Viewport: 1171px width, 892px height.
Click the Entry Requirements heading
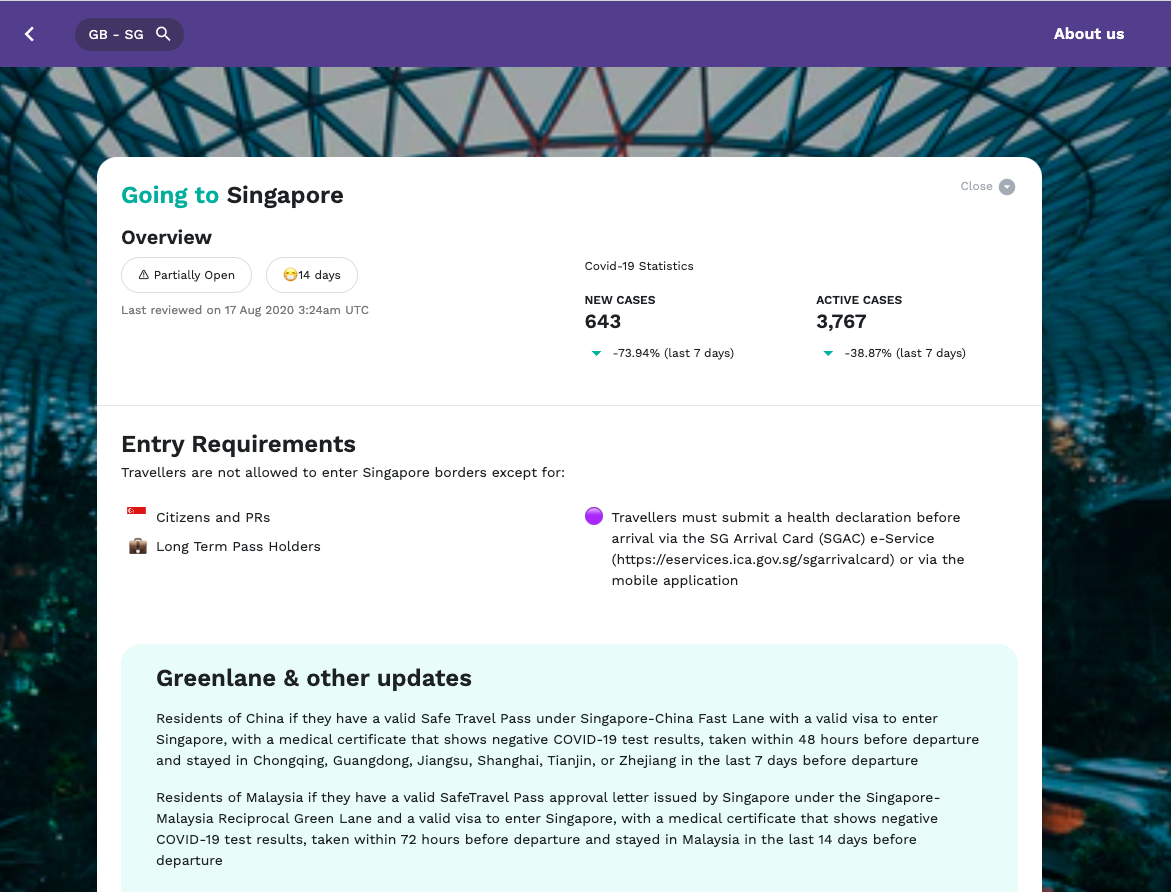[x=238, y=444]
